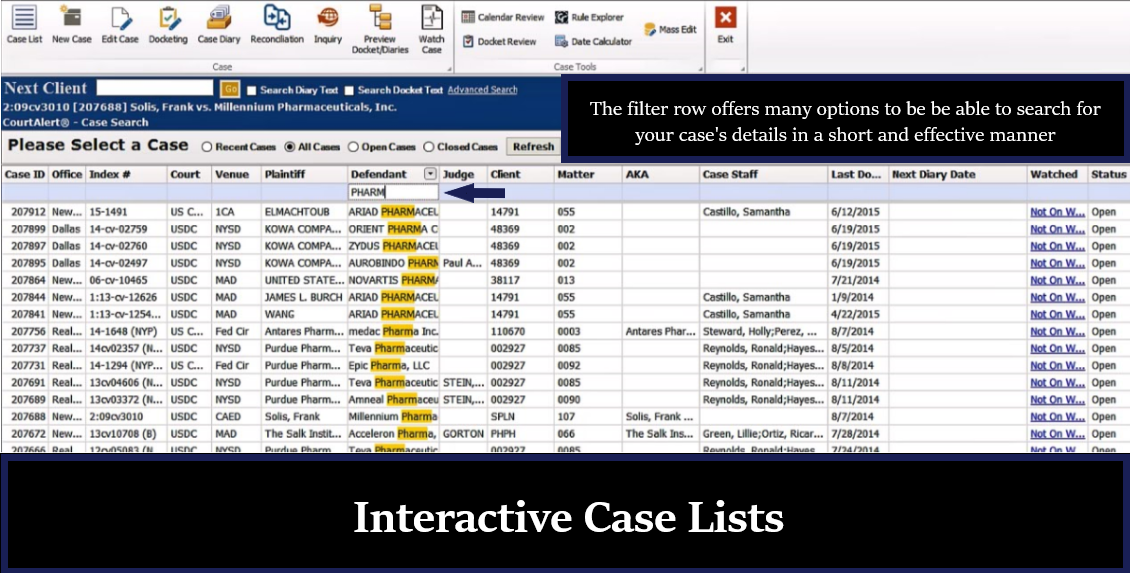
Task: Click Not On W... link for case 207756
Action: (x=1056, y=332)
